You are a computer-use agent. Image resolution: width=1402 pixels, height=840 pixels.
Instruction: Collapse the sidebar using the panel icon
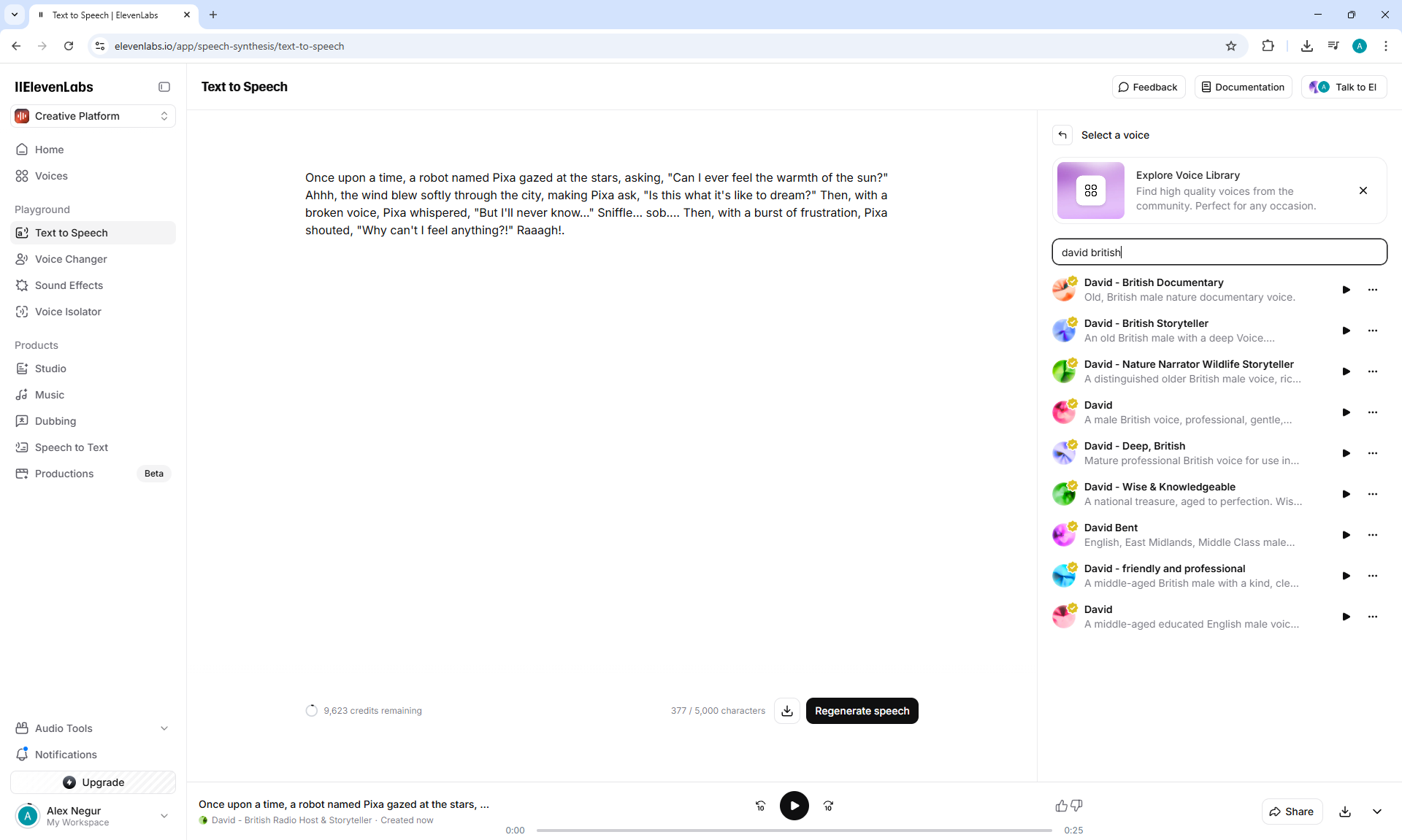[x=164, y=87]
